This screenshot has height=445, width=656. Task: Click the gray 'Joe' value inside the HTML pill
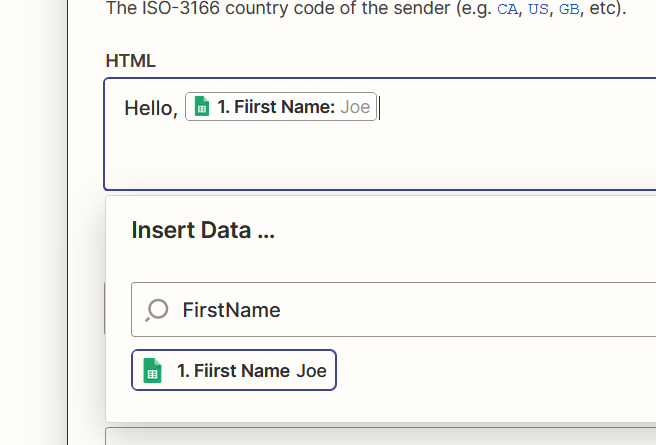coord(355,107)
